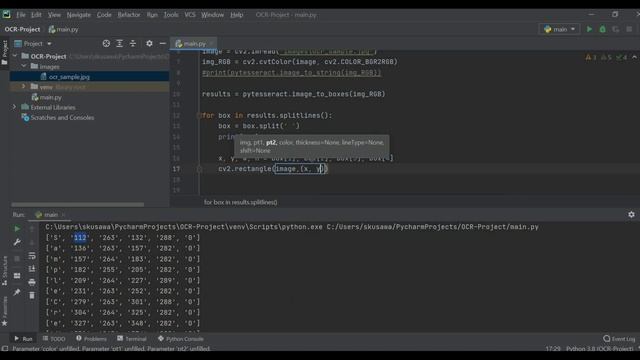Run the main configuration with green play icon
Screen dimensions: 640x360
589,29
